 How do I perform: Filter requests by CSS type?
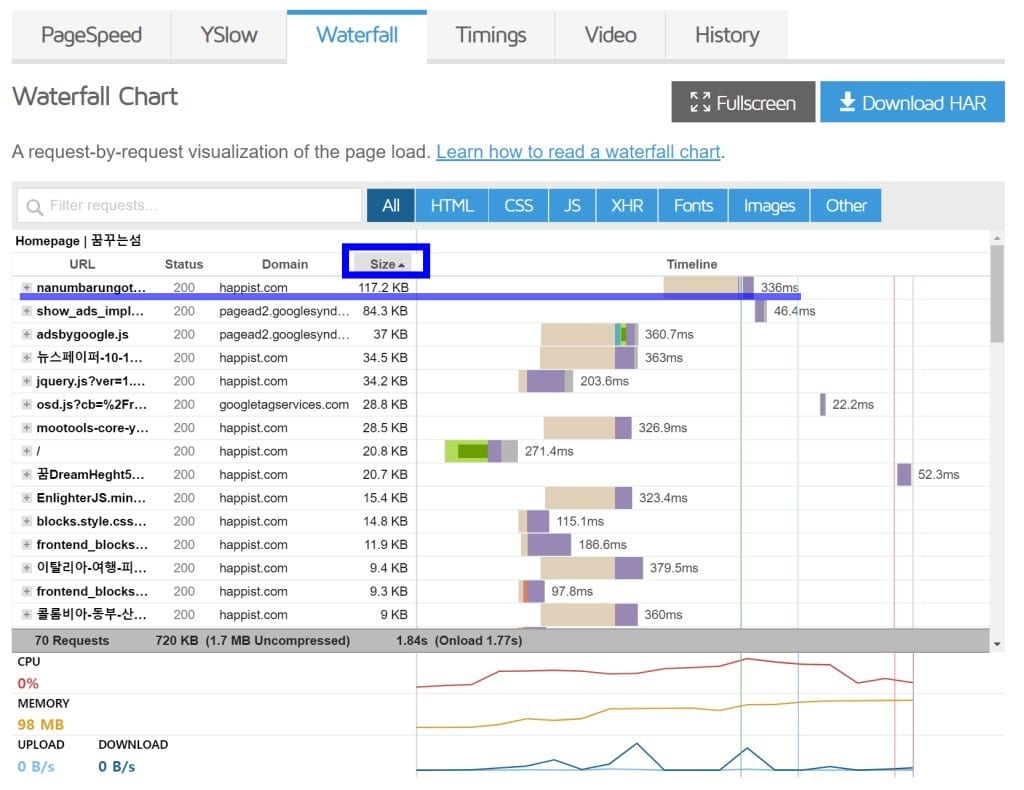(518, 206)
